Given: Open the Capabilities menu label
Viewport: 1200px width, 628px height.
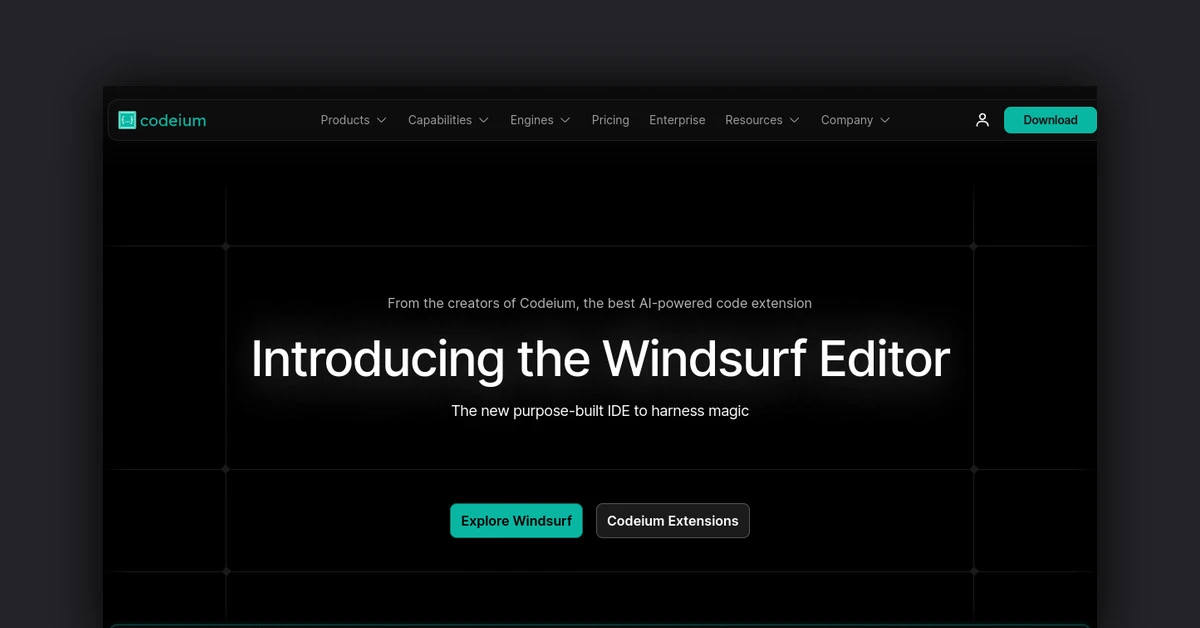Looking at the screenshot, I should click(x=440, y=120).
